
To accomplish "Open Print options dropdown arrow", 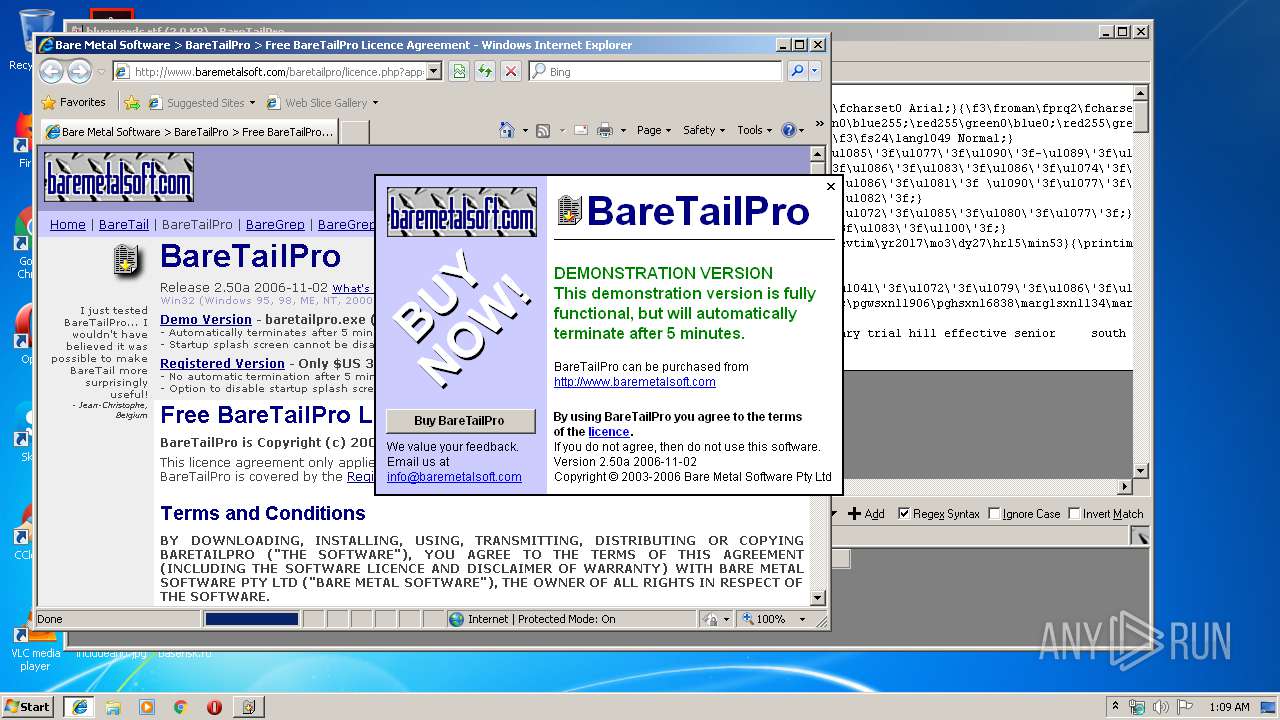I will [623, 130].
